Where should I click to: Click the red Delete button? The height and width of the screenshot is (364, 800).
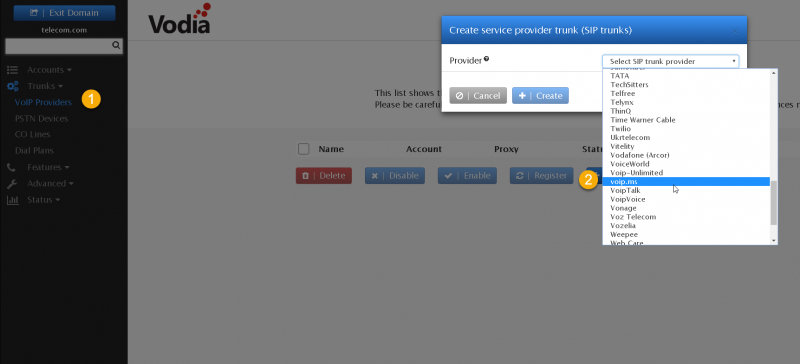click(324, 176)
